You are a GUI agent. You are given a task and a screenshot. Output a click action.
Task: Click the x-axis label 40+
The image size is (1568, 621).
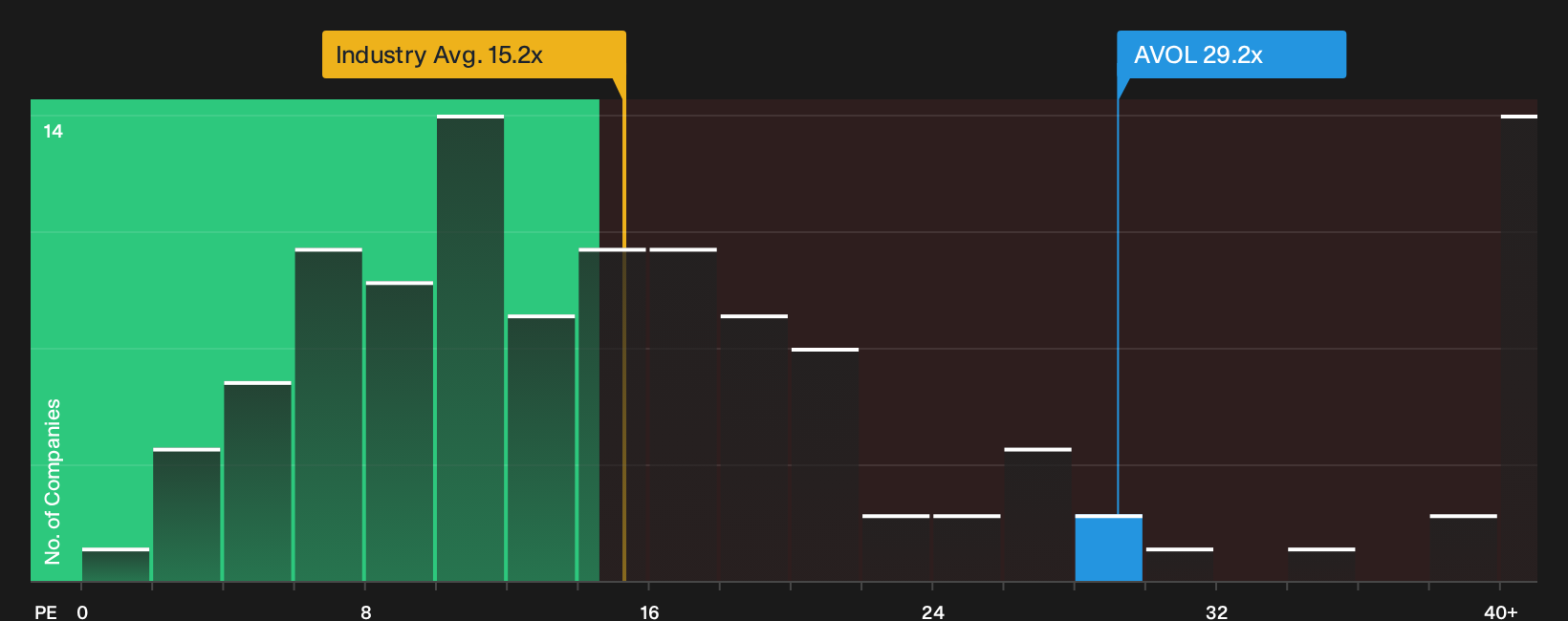(x=1501, y=612)
